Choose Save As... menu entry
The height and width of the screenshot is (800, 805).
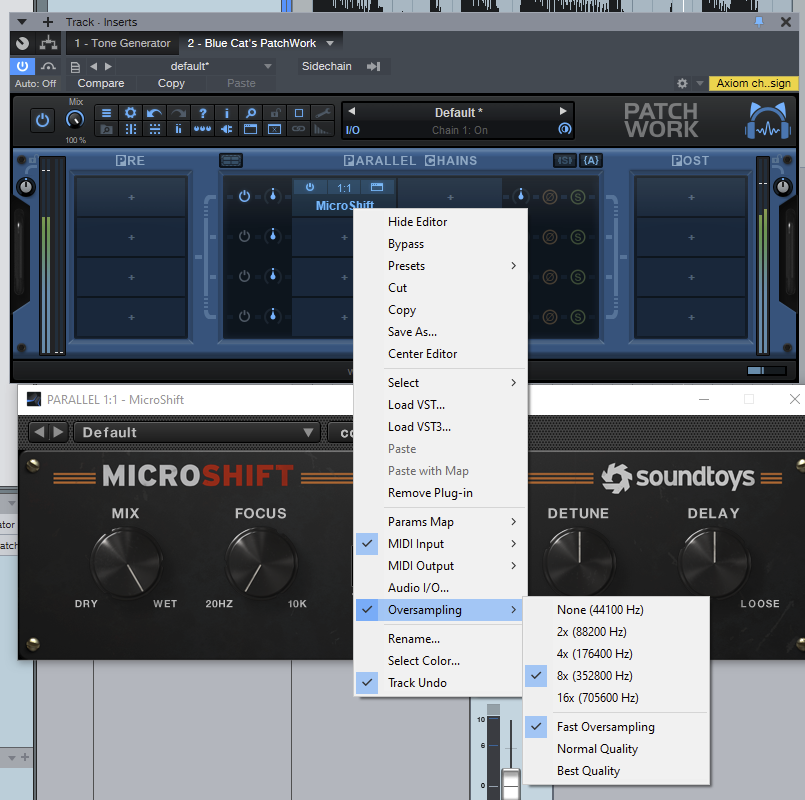click(441, 332)
